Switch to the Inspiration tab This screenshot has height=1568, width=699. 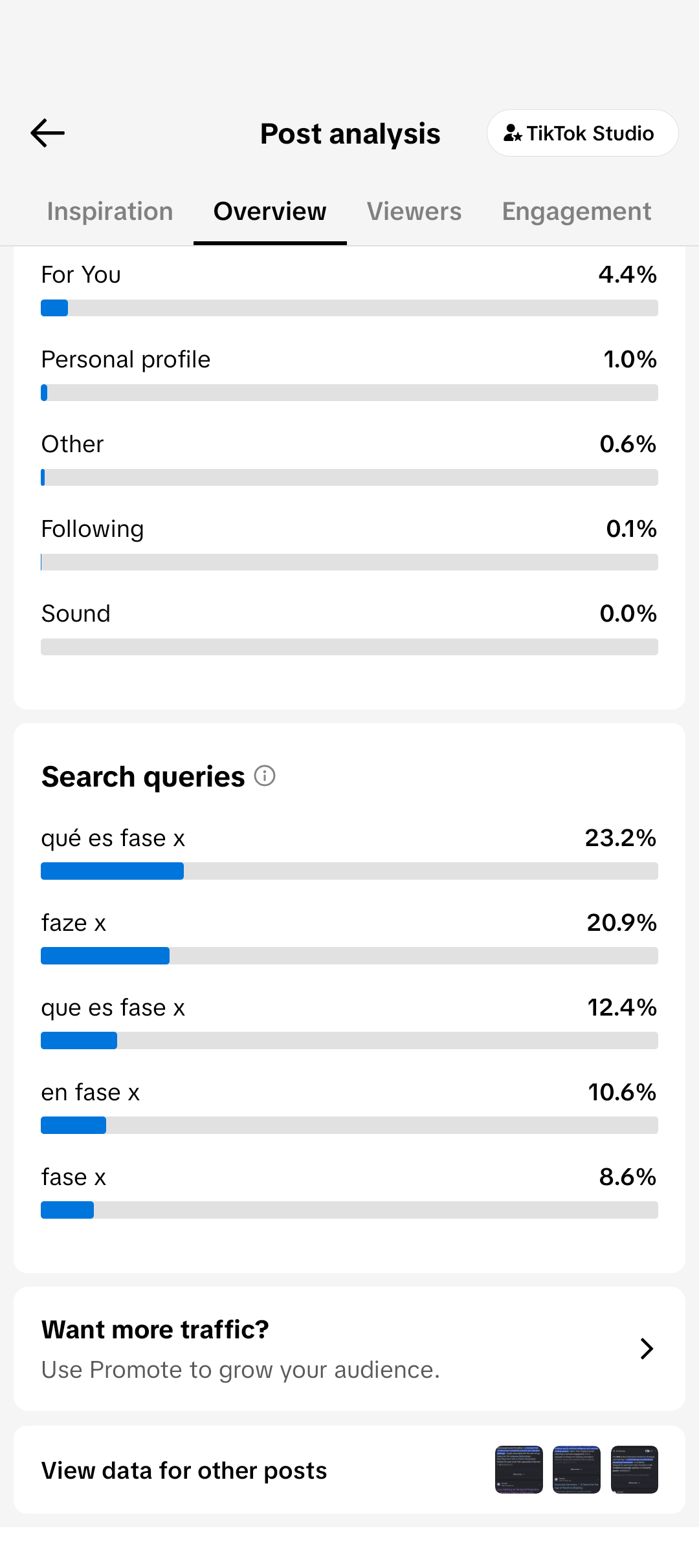pos(110,212)
